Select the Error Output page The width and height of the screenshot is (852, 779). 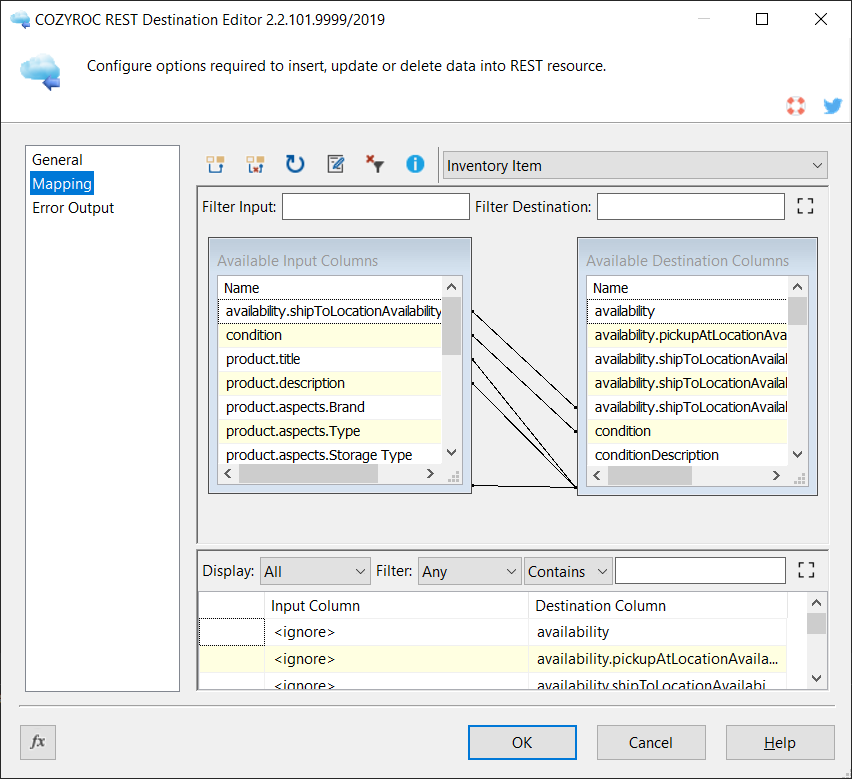[x=73, y=208]
